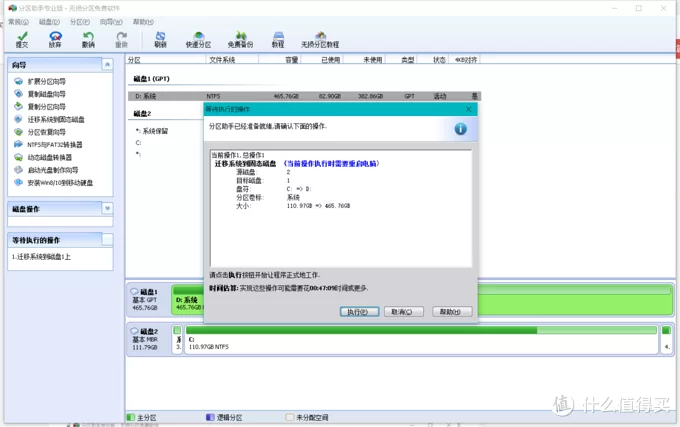The image size is (680, 427).
Task: Collapse the 等待执行的操作 pending operations panel
Action: click(108, 240)
